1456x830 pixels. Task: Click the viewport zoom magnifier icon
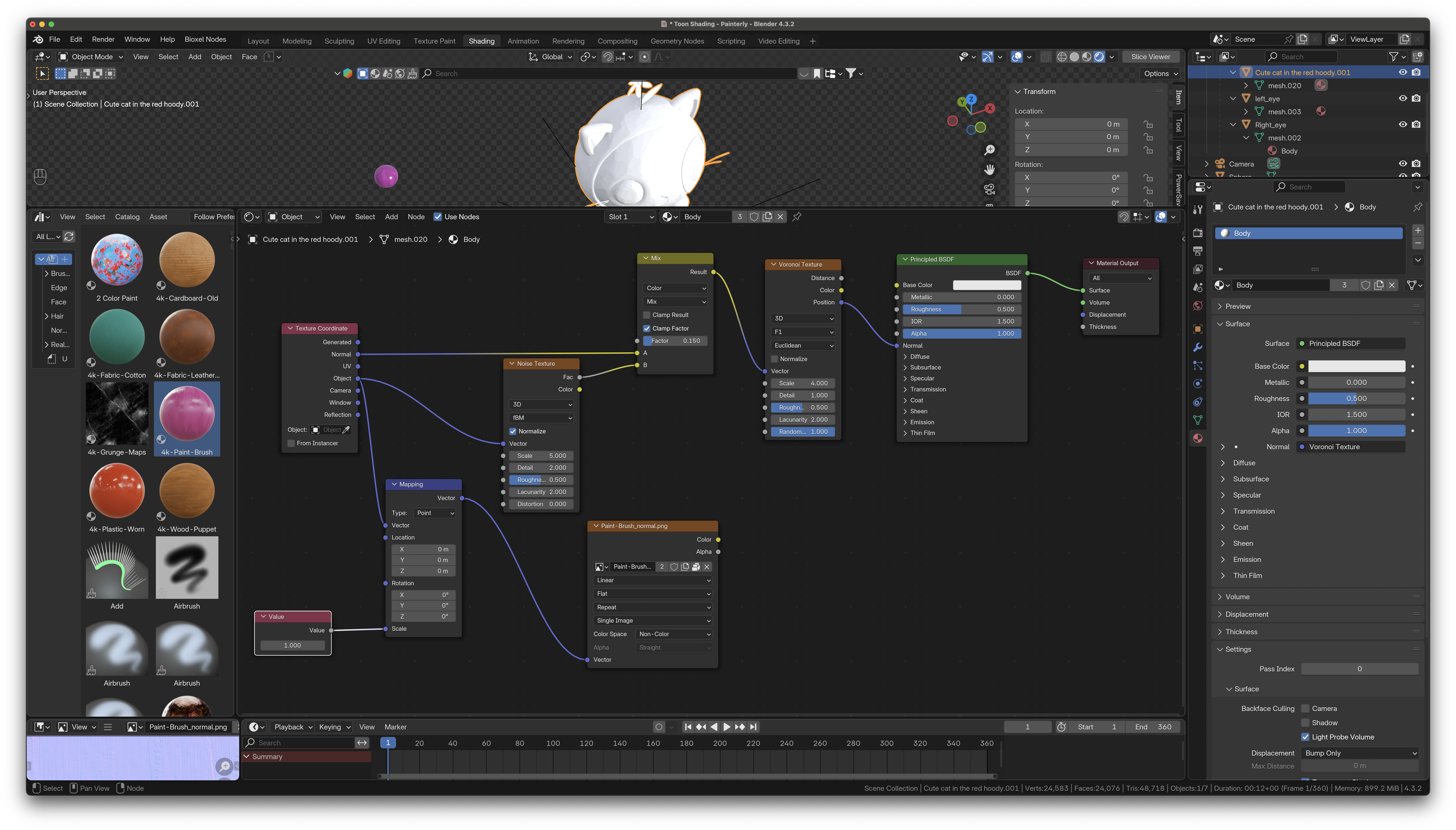tap(990, 150)
